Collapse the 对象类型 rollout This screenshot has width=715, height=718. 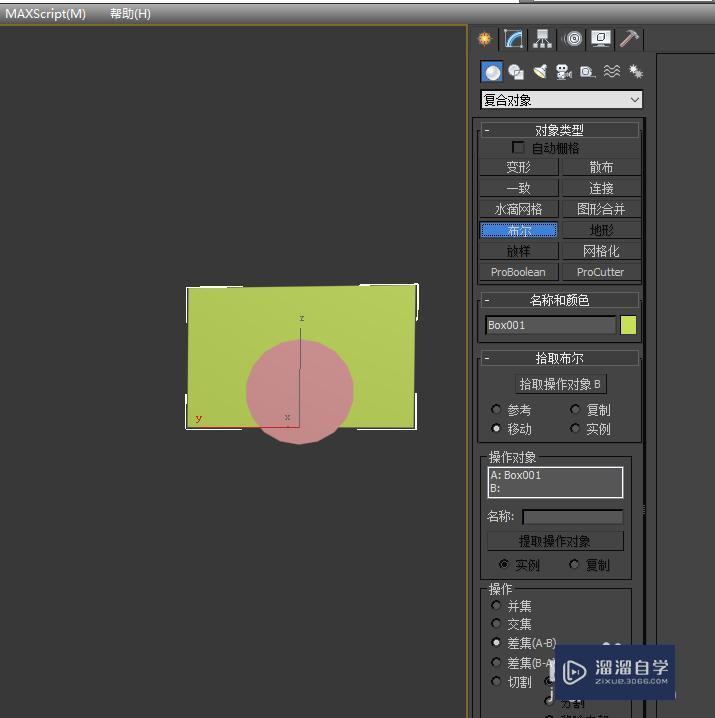coord(559,130)
